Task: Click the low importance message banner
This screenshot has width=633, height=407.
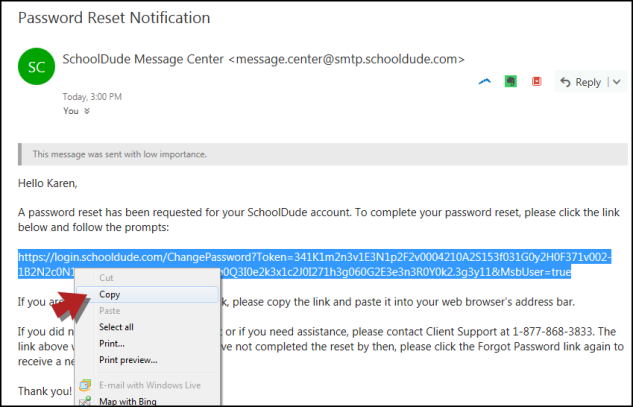Action: click(x=323, y=154)
